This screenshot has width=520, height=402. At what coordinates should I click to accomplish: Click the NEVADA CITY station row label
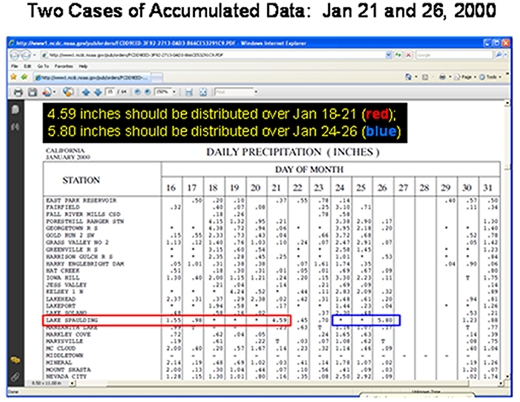coord(66,376)
